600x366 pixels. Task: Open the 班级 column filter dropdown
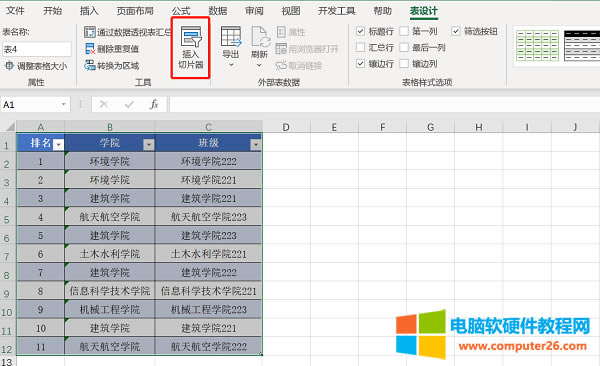click(x=255, y=144)
